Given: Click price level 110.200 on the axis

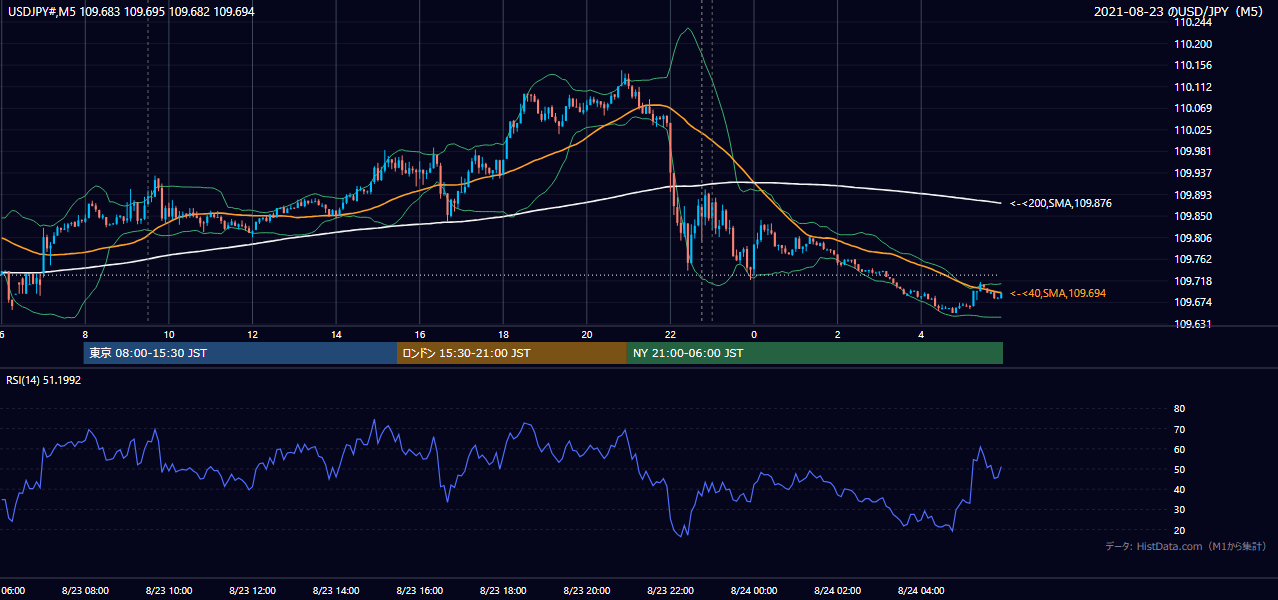Looking at the screenshot, I should click(x=1194, y=44).
